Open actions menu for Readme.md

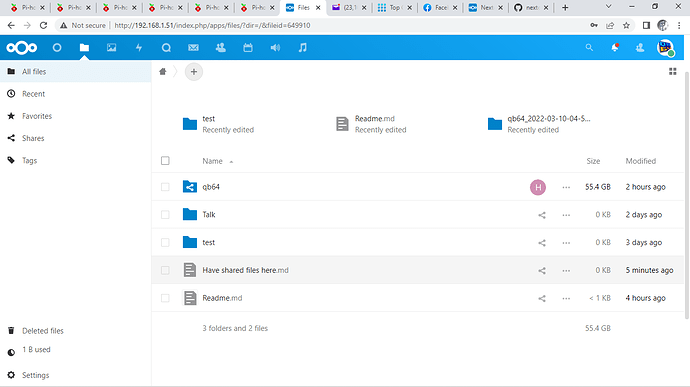pos(566,298)
